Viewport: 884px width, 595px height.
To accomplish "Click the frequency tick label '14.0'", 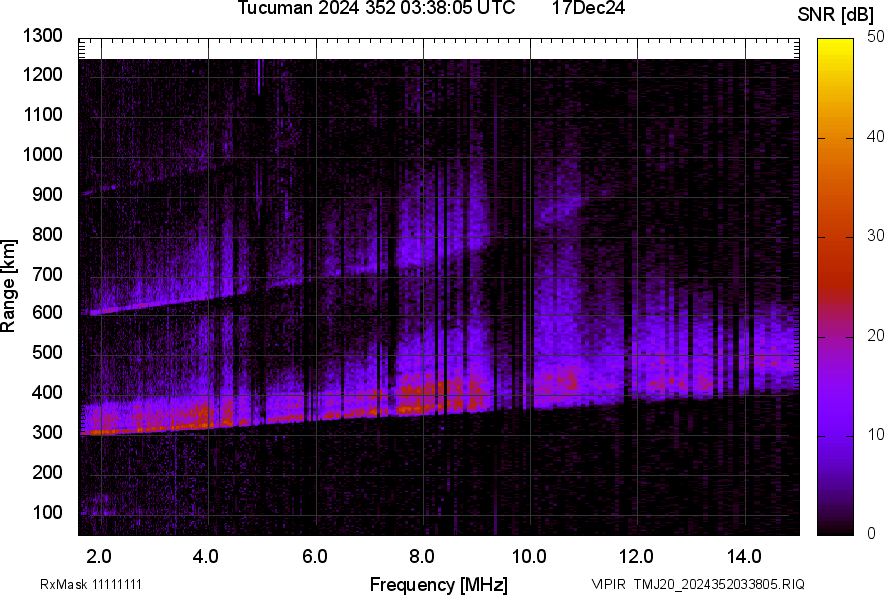I will 744,557.
